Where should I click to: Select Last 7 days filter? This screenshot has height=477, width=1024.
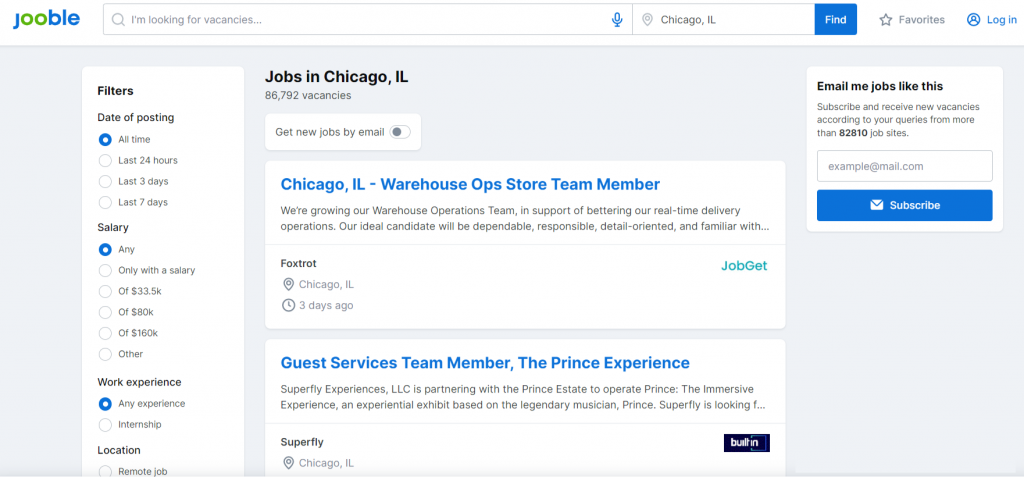point(105,202)
